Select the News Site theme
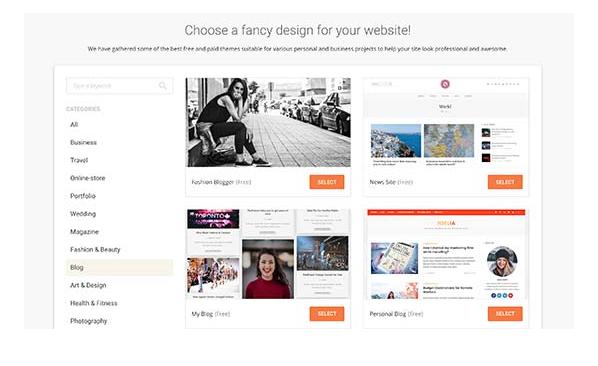This screenshot has width=598, height=366. pyautogui.click(x=505, y=182)
